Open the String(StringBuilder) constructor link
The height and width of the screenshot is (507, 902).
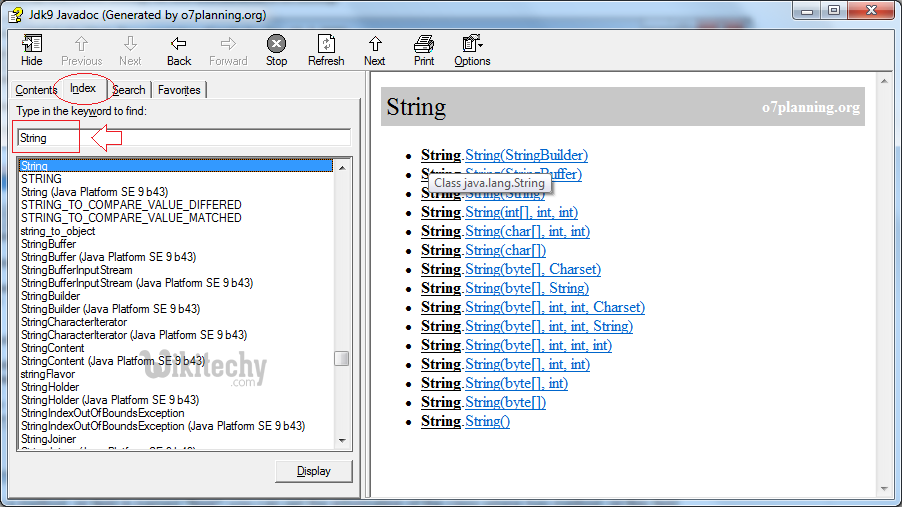coord(526,155)
